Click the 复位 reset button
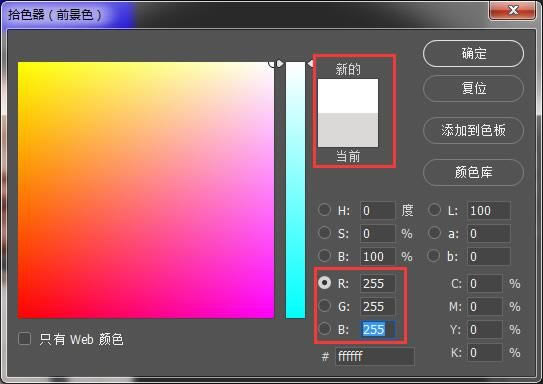This screenshot has height=384, width=543. pos(473,88)
